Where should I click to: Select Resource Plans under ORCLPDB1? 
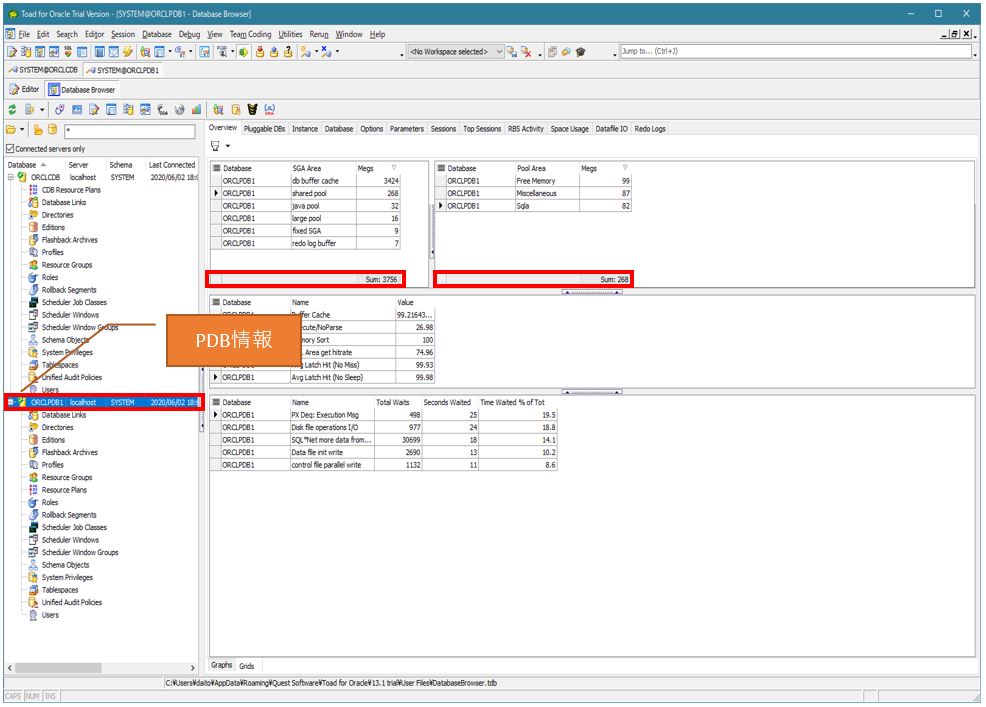[x=64, y=490]
